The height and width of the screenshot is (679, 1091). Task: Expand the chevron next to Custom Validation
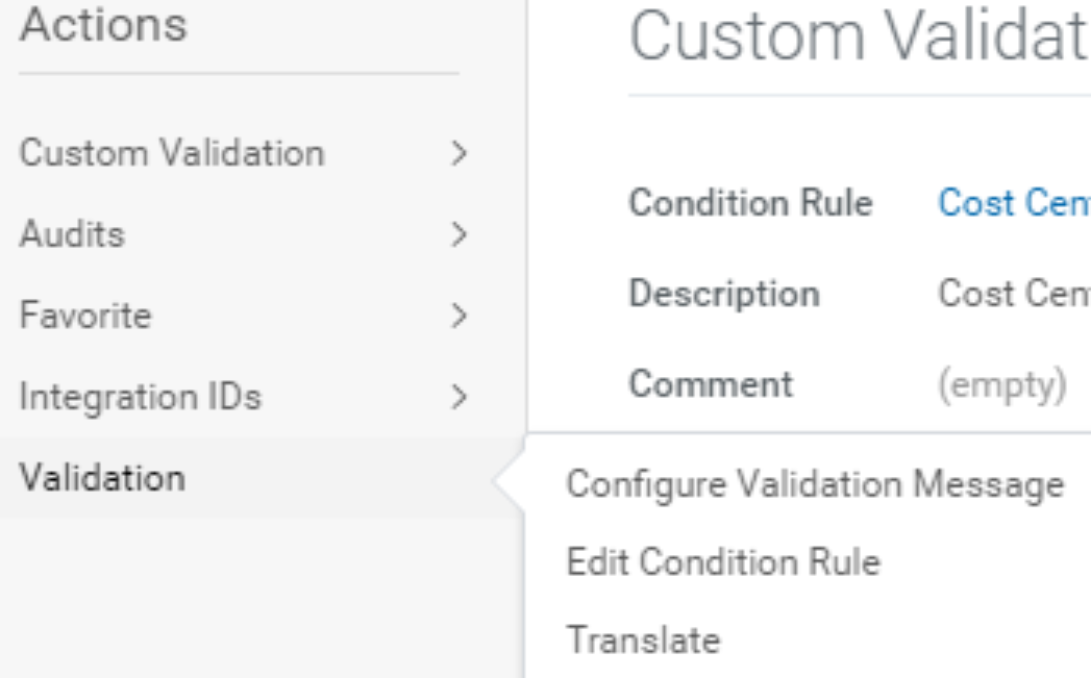(459, 152)
